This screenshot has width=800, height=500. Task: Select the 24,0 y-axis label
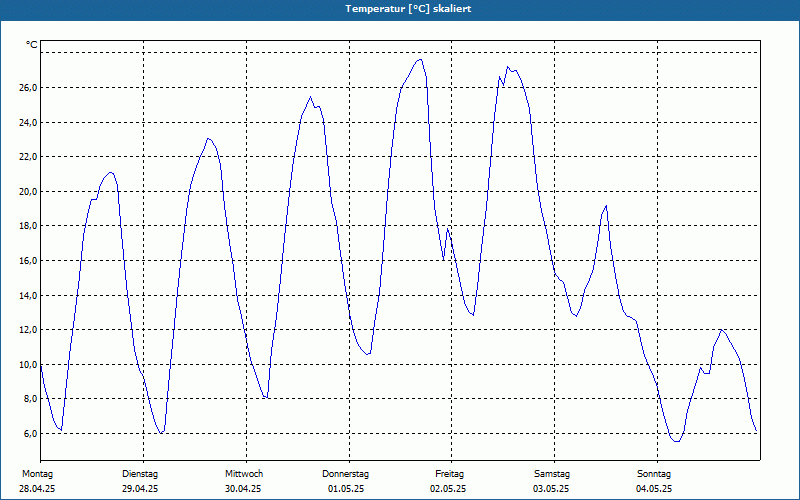pos(28,122)
